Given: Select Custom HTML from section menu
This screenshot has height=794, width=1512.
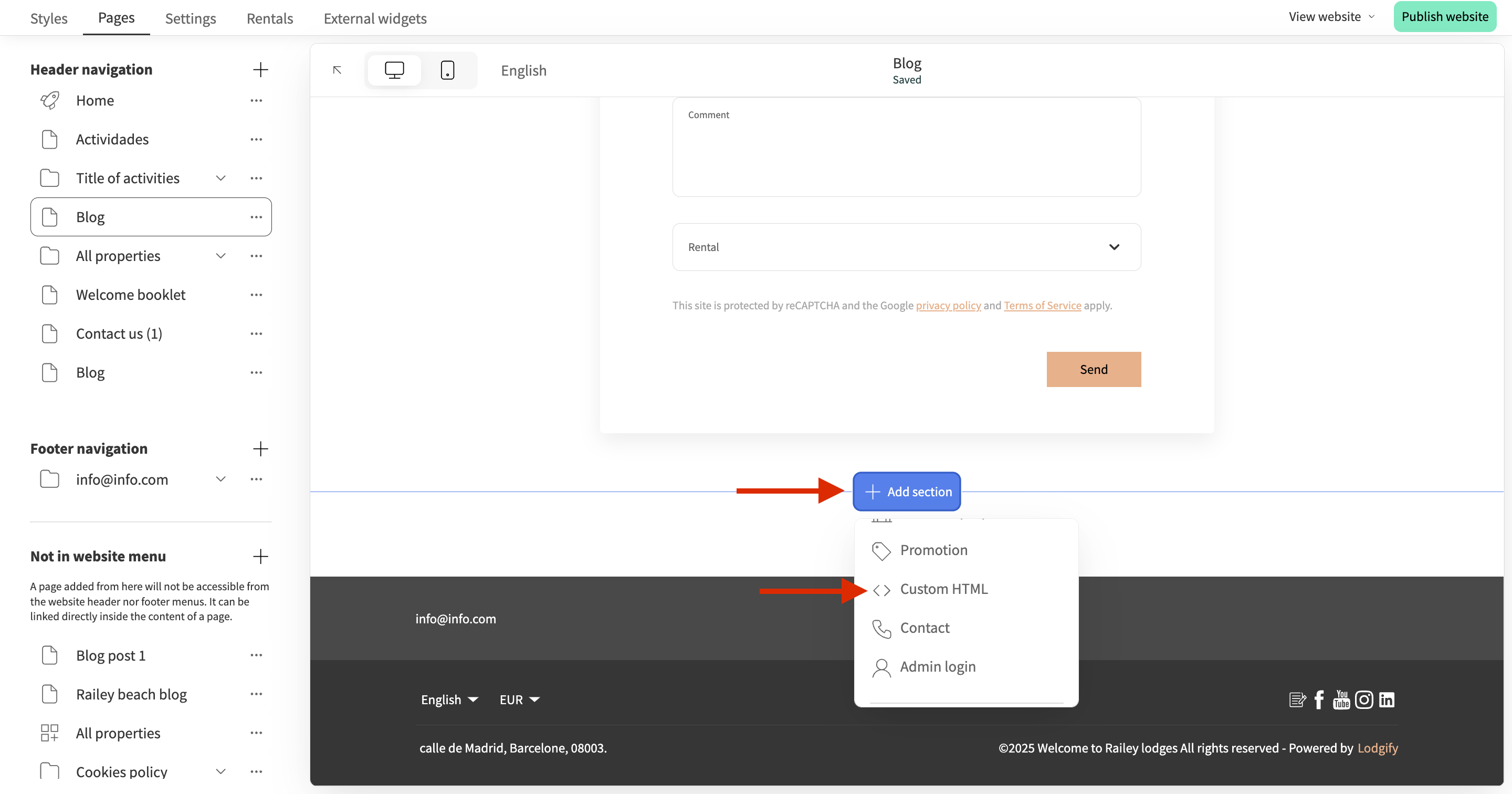Looking at the screenshot, I should tap(943, 589).
